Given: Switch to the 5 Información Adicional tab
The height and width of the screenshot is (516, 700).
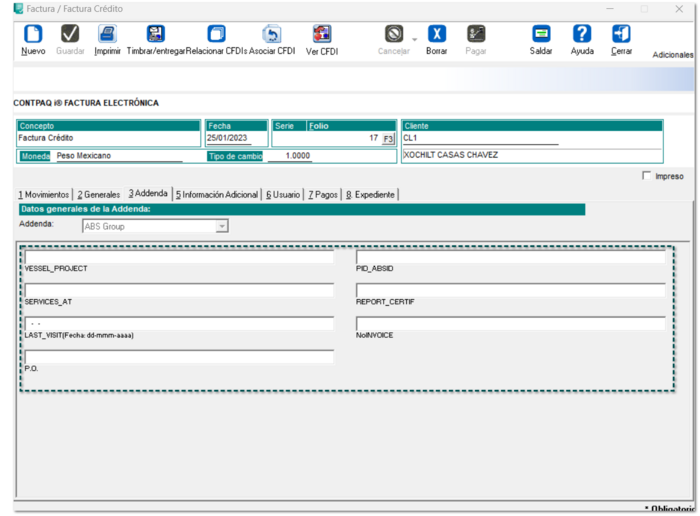Looking at the screenshot, I should coord(216,194).
